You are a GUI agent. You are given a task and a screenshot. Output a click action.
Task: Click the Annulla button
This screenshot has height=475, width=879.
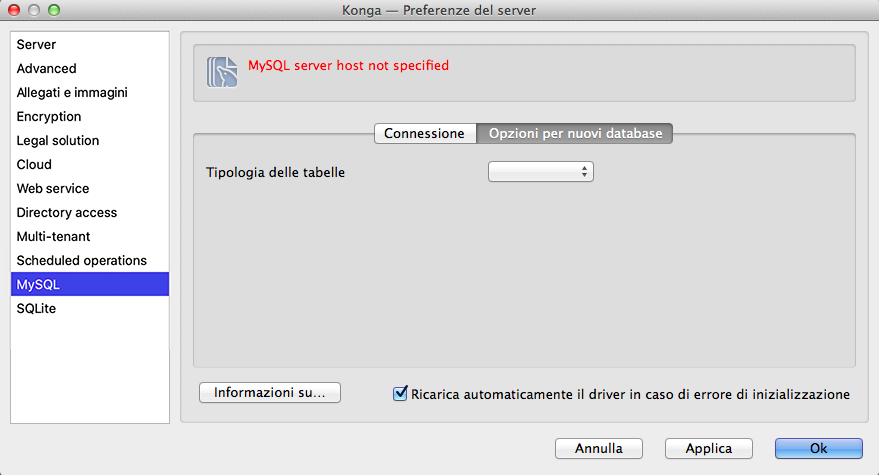598,448
